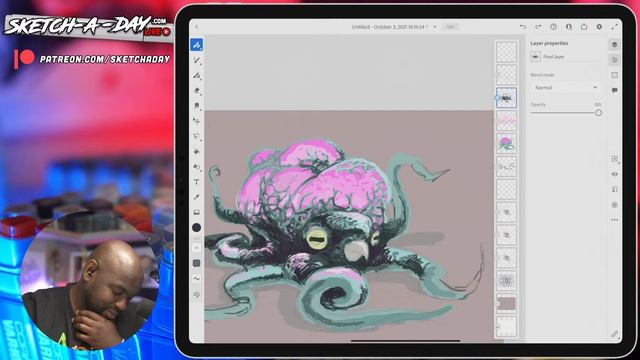
Task: Clip the selected layer to below
Action: click(x=615, y=189)
